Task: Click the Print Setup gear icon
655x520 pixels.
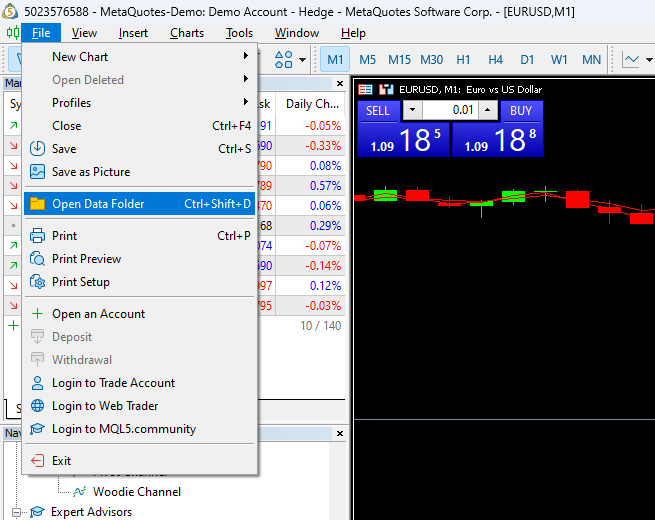Action: point(37,282)
